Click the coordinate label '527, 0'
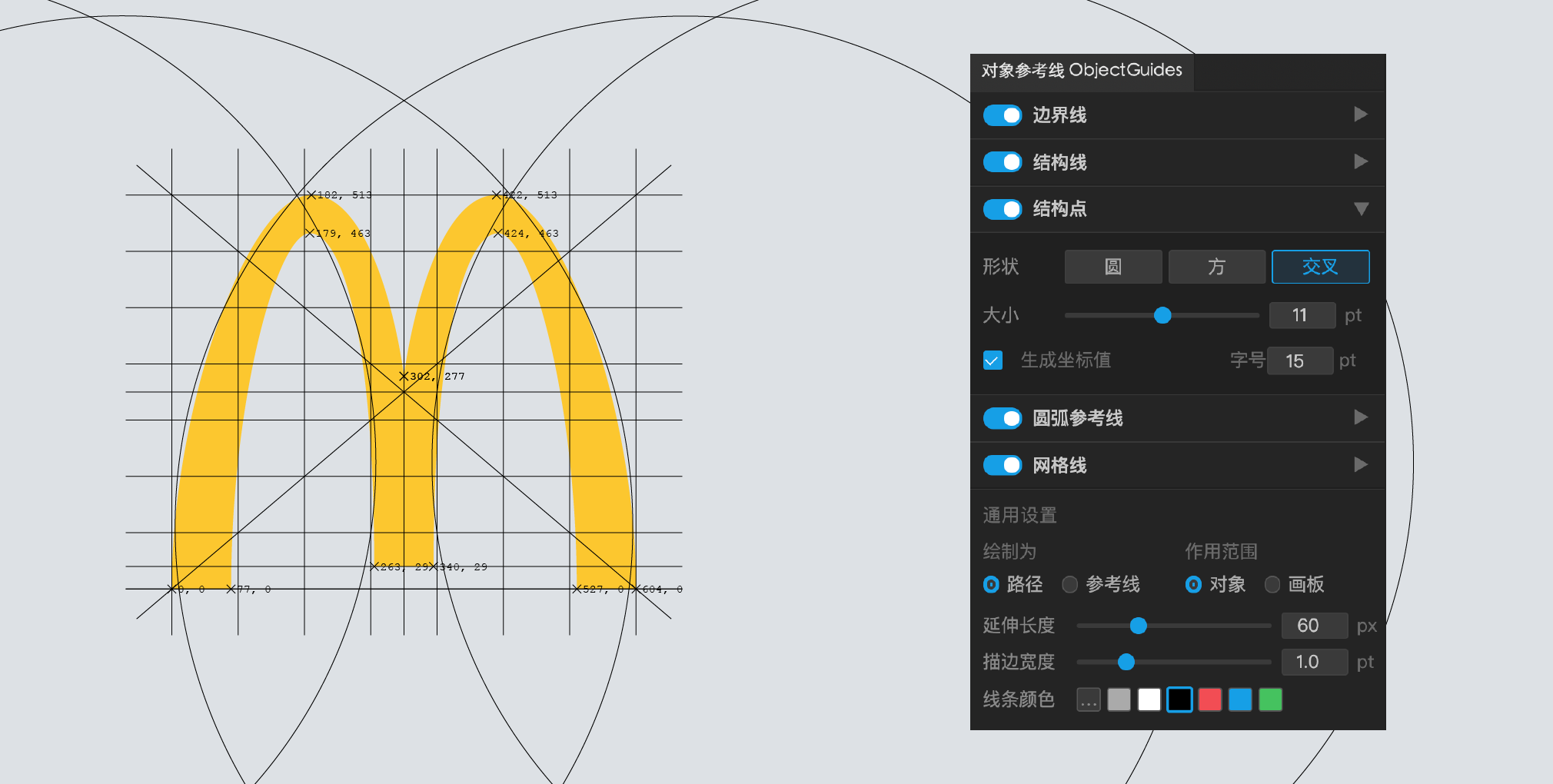 point(604,590)
